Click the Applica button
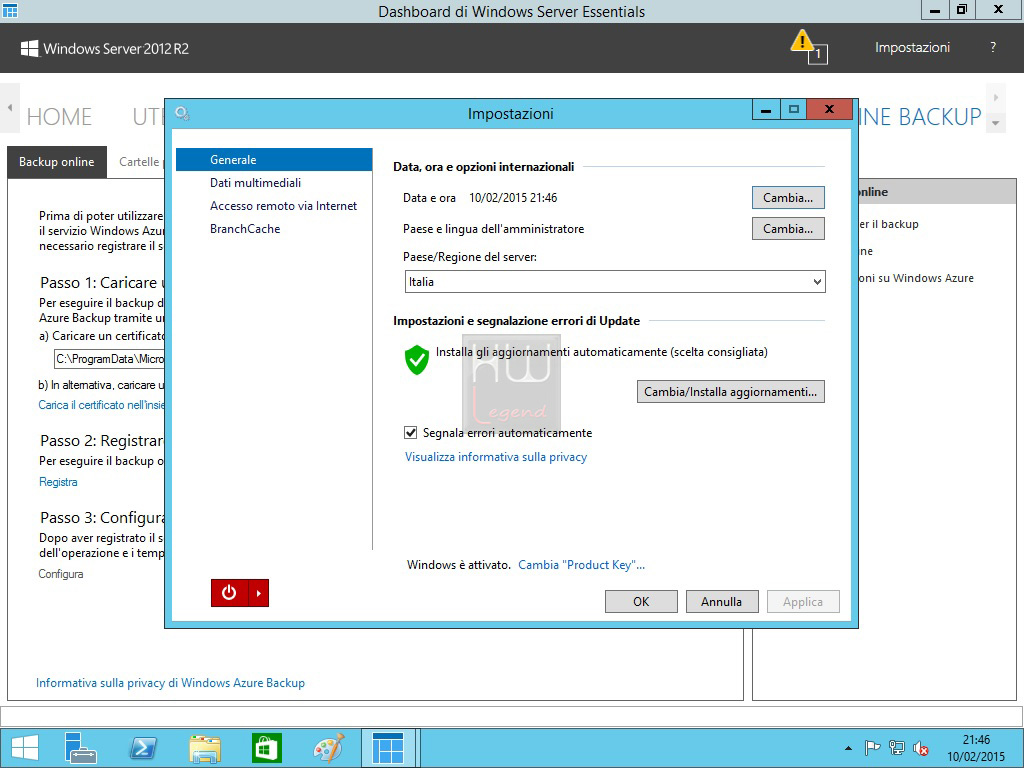 [x=803, y=601]
